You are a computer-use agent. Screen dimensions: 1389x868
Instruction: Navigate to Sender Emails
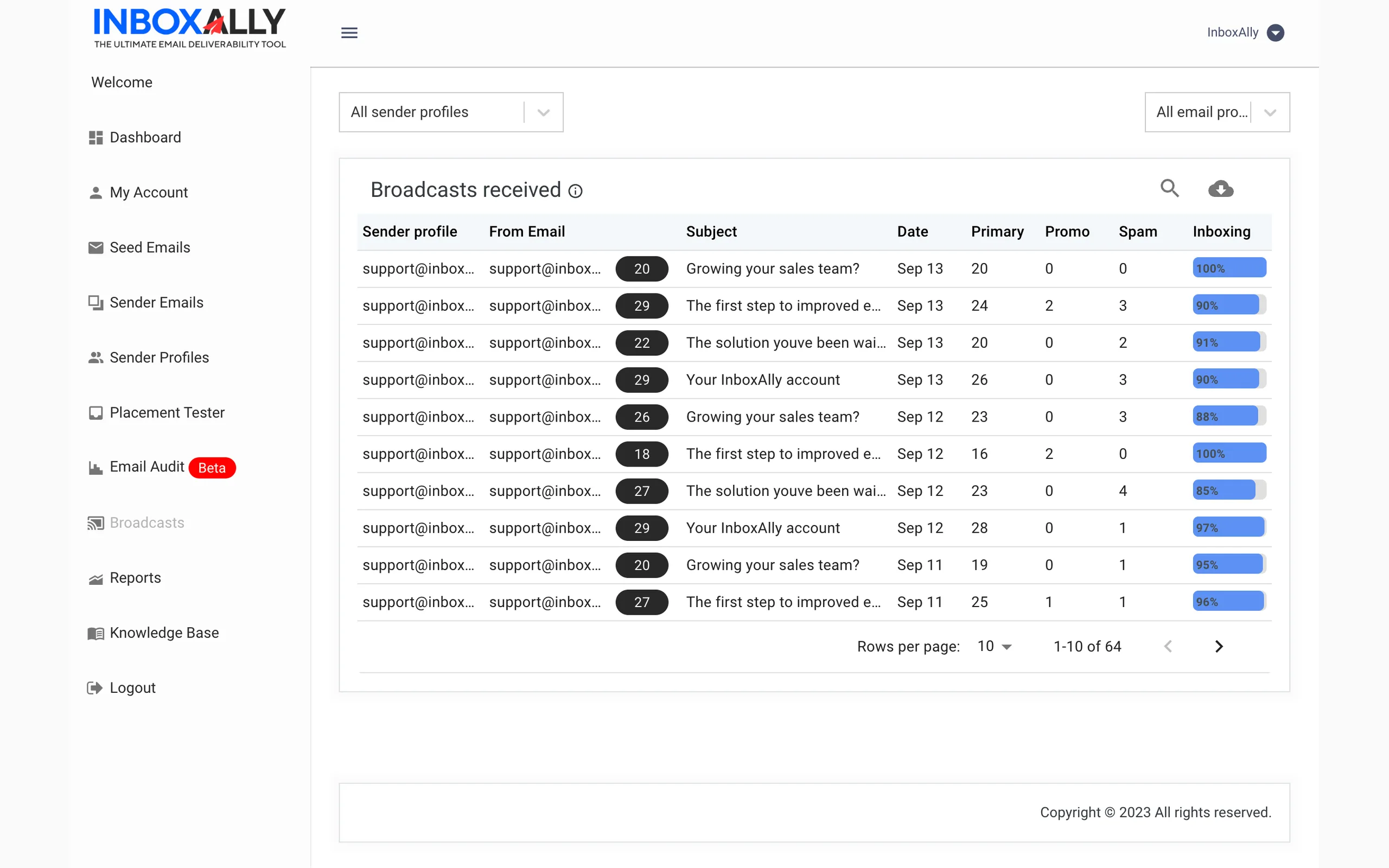click(157, 303)
